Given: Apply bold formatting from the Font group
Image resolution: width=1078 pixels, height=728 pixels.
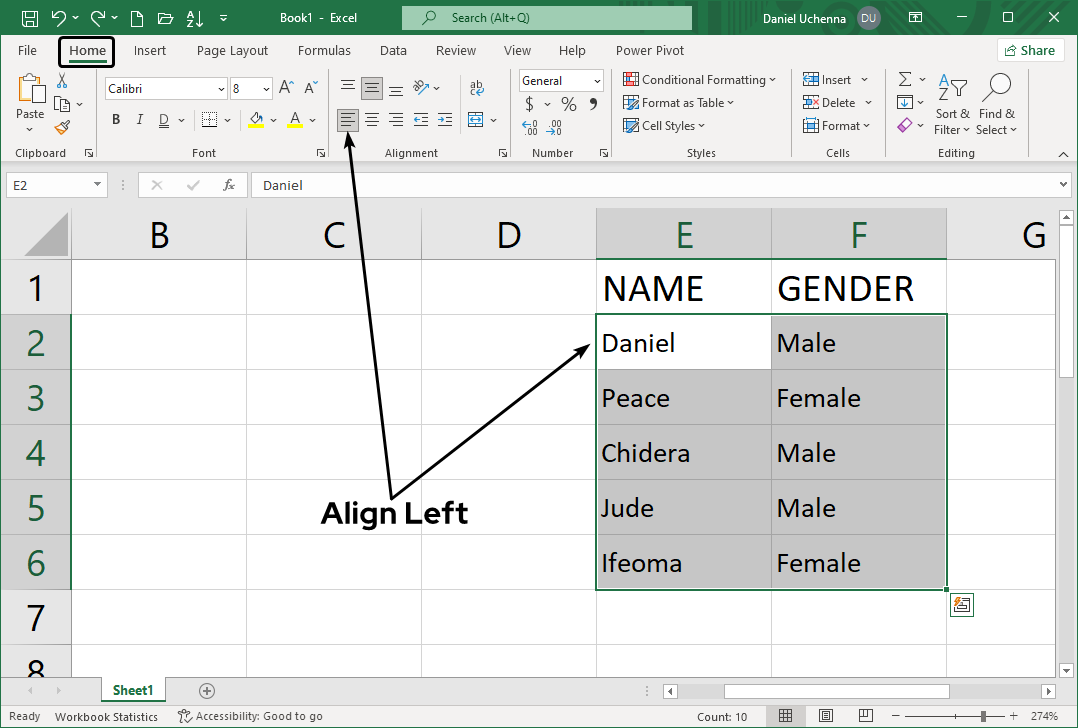Looking at the screenshot, I should point(115,119).
